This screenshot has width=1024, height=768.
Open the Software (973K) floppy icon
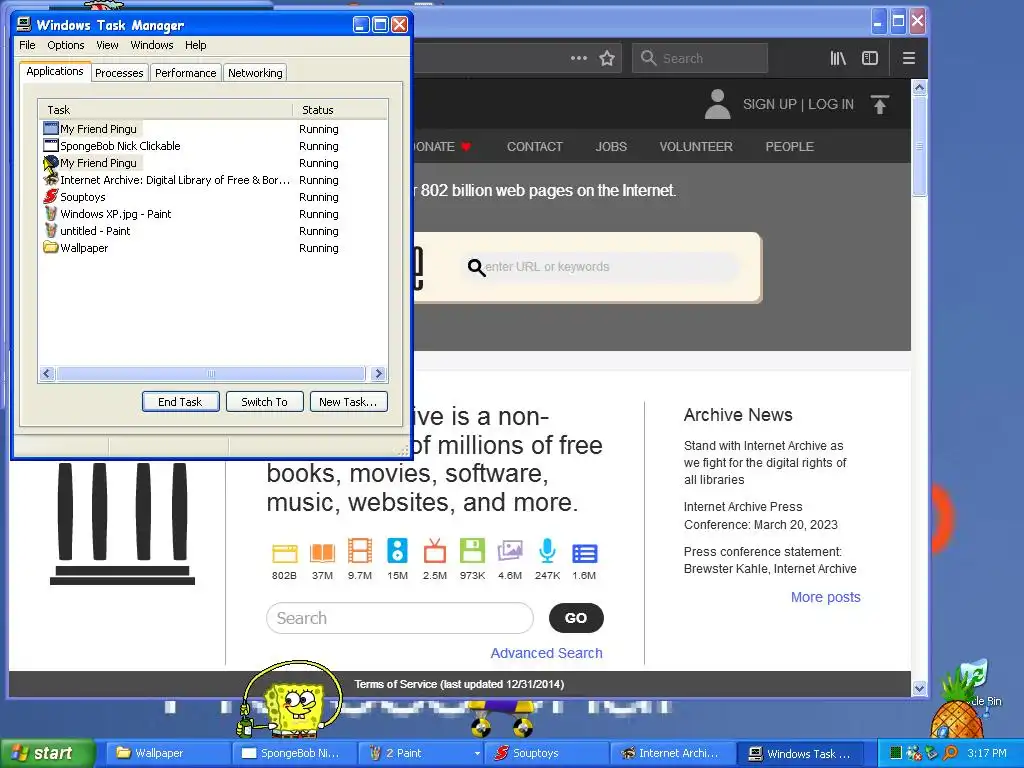[472, 551]
